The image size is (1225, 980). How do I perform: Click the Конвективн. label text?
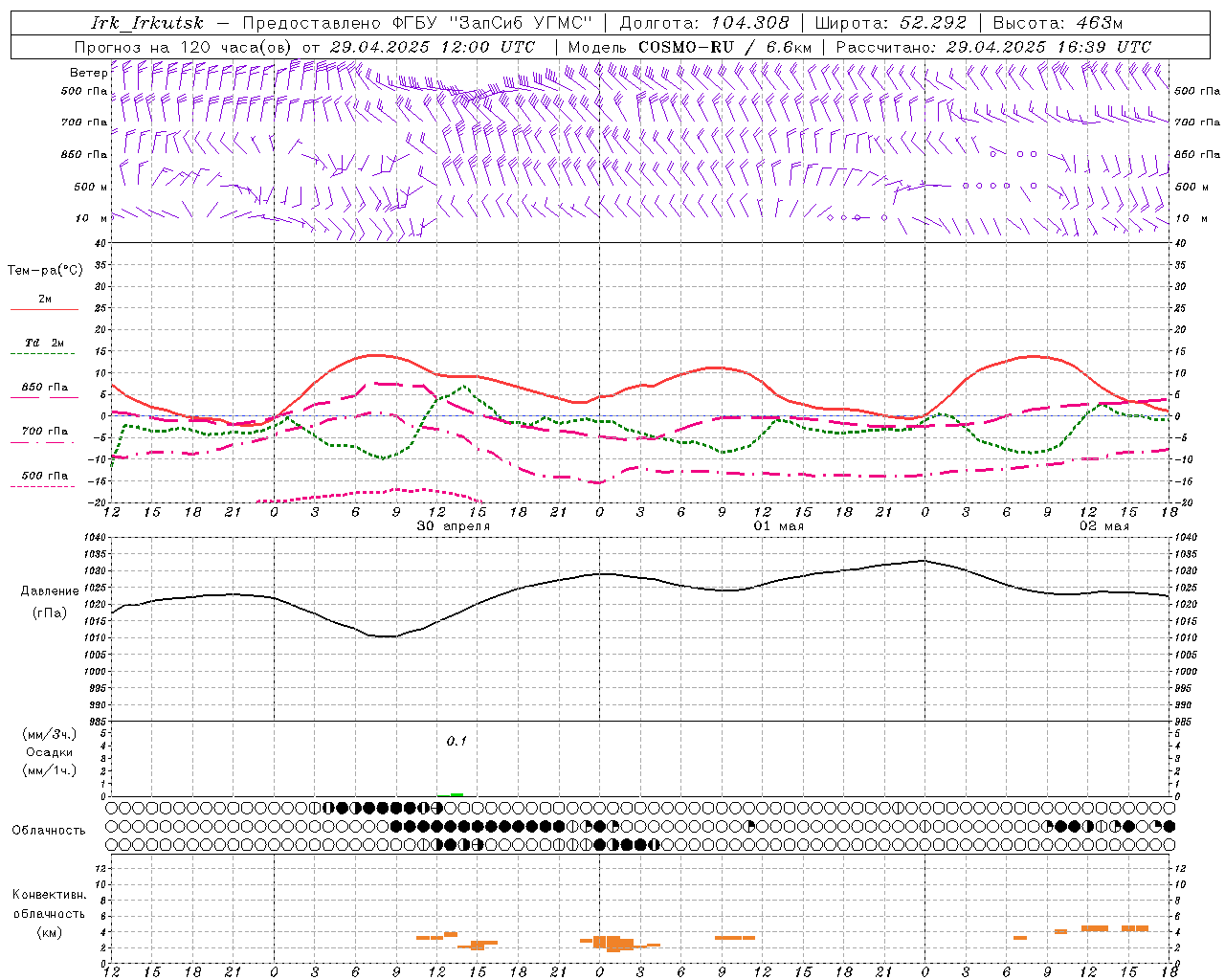click(49, 895)
